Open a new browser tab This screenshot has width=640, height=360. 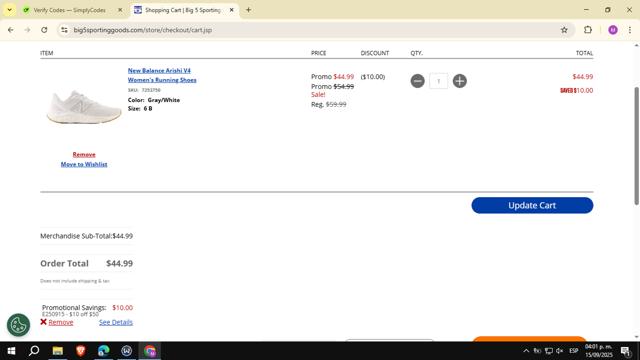click(248, 10)
